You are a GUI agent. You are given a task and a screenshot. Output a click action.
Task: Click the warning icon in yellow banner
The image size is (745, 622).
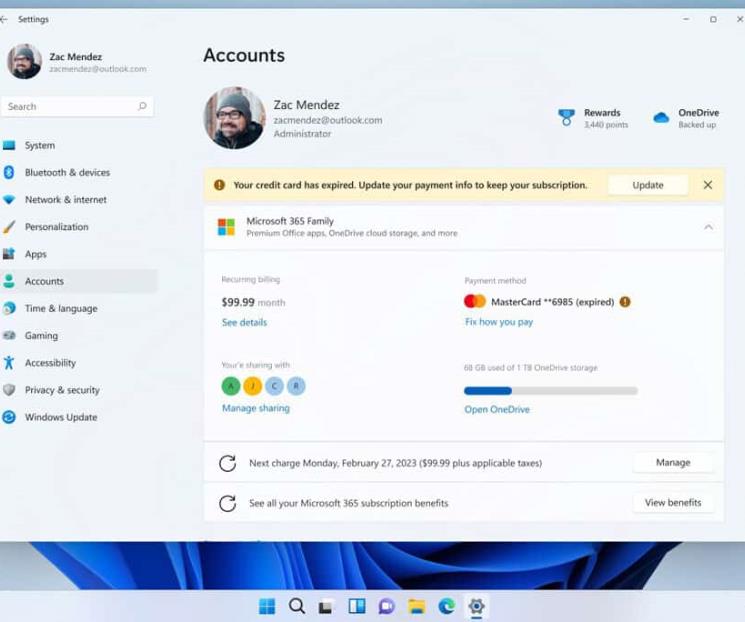[x=219, y=185]
